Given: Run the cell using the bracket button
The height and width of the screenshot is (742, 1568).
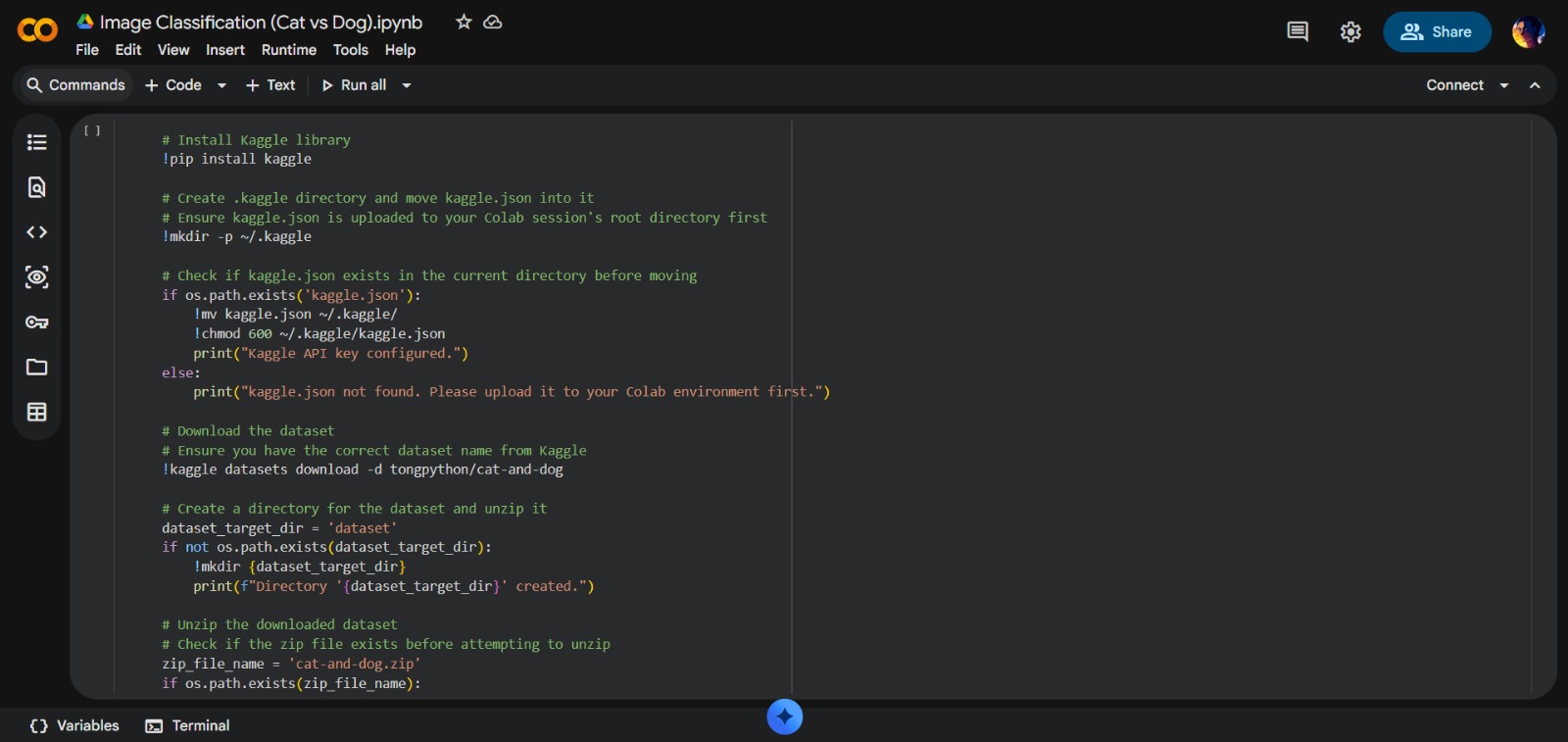Looking at the screenshot, I should 92,130.
